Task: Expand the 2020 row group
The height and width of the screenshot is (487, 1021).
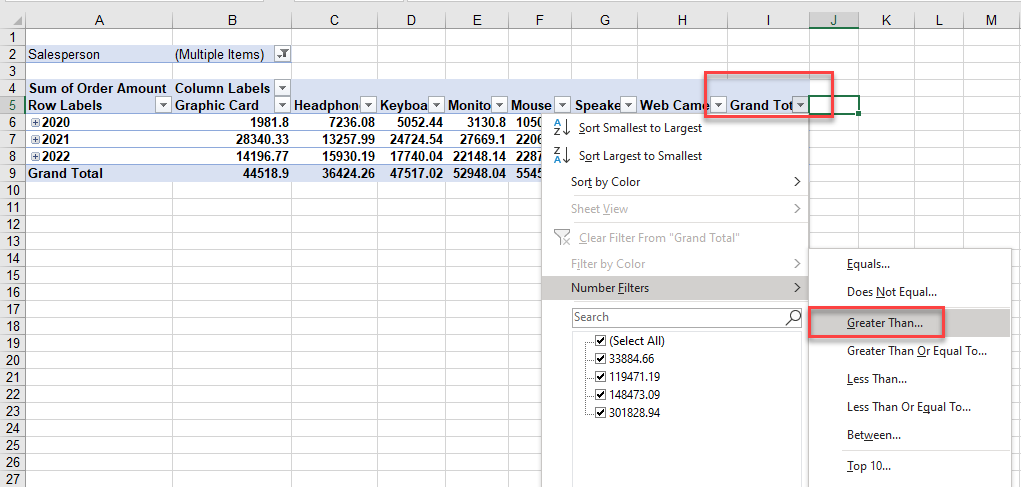Action: pyautogui.click(x=35, y=122)
